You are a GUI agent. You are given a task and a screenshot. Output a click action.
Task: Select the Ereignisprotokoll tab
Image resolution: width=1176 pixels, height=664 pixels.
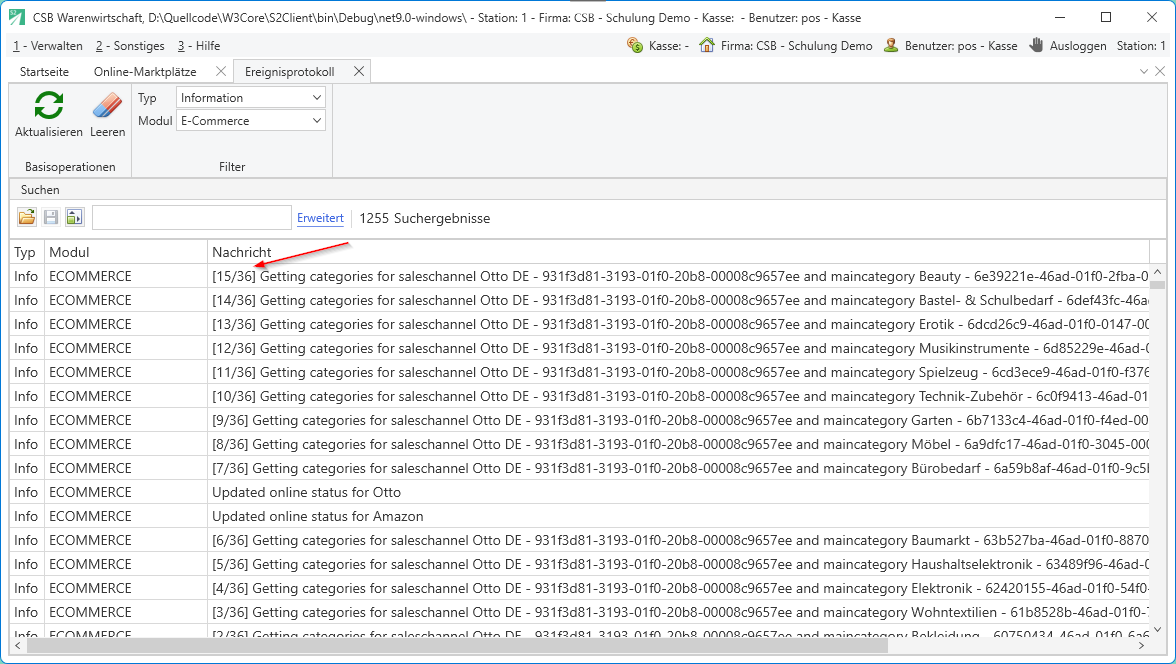(290, 72)
